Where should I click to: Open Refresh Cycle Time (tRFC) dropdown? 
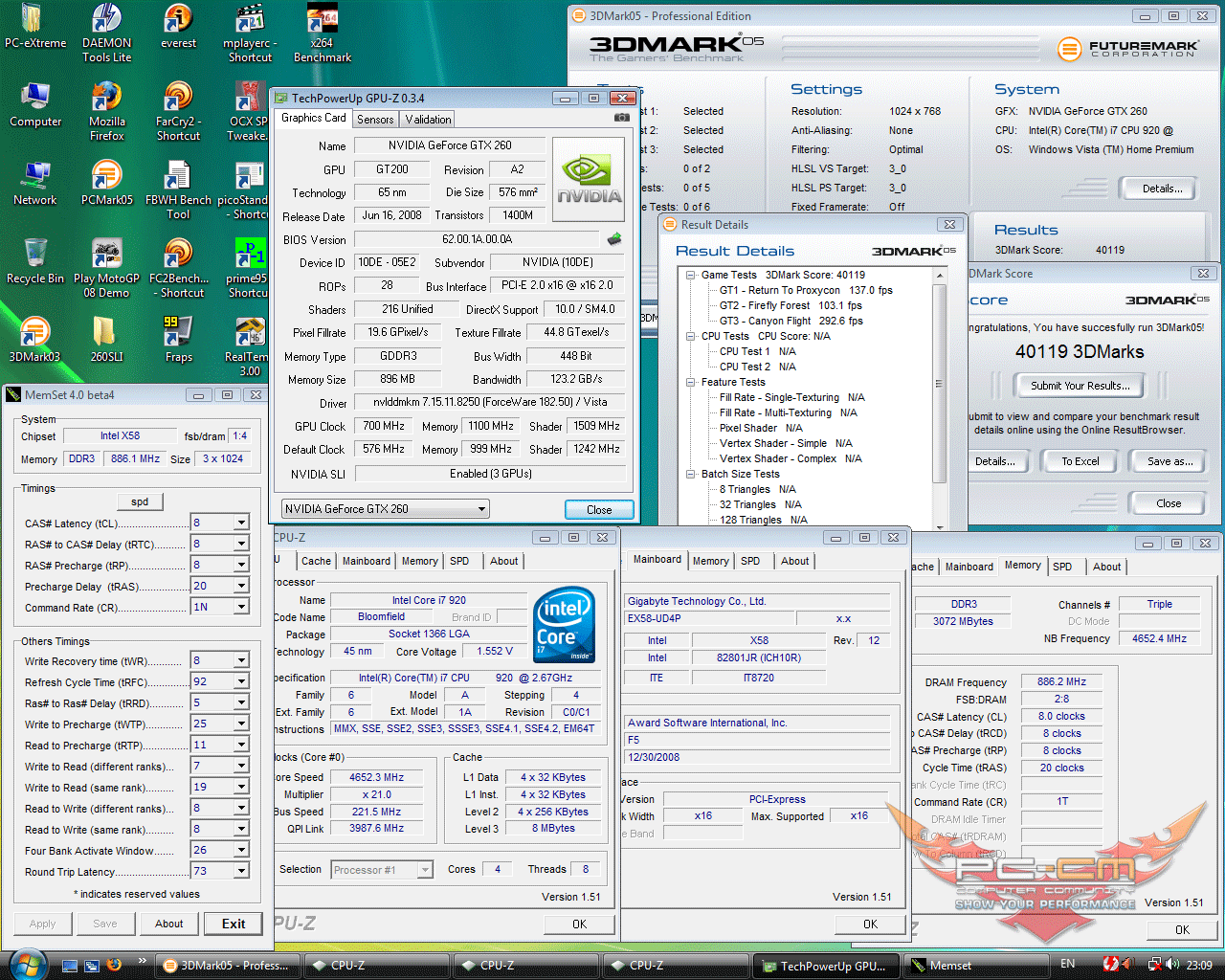coord(241,681)
